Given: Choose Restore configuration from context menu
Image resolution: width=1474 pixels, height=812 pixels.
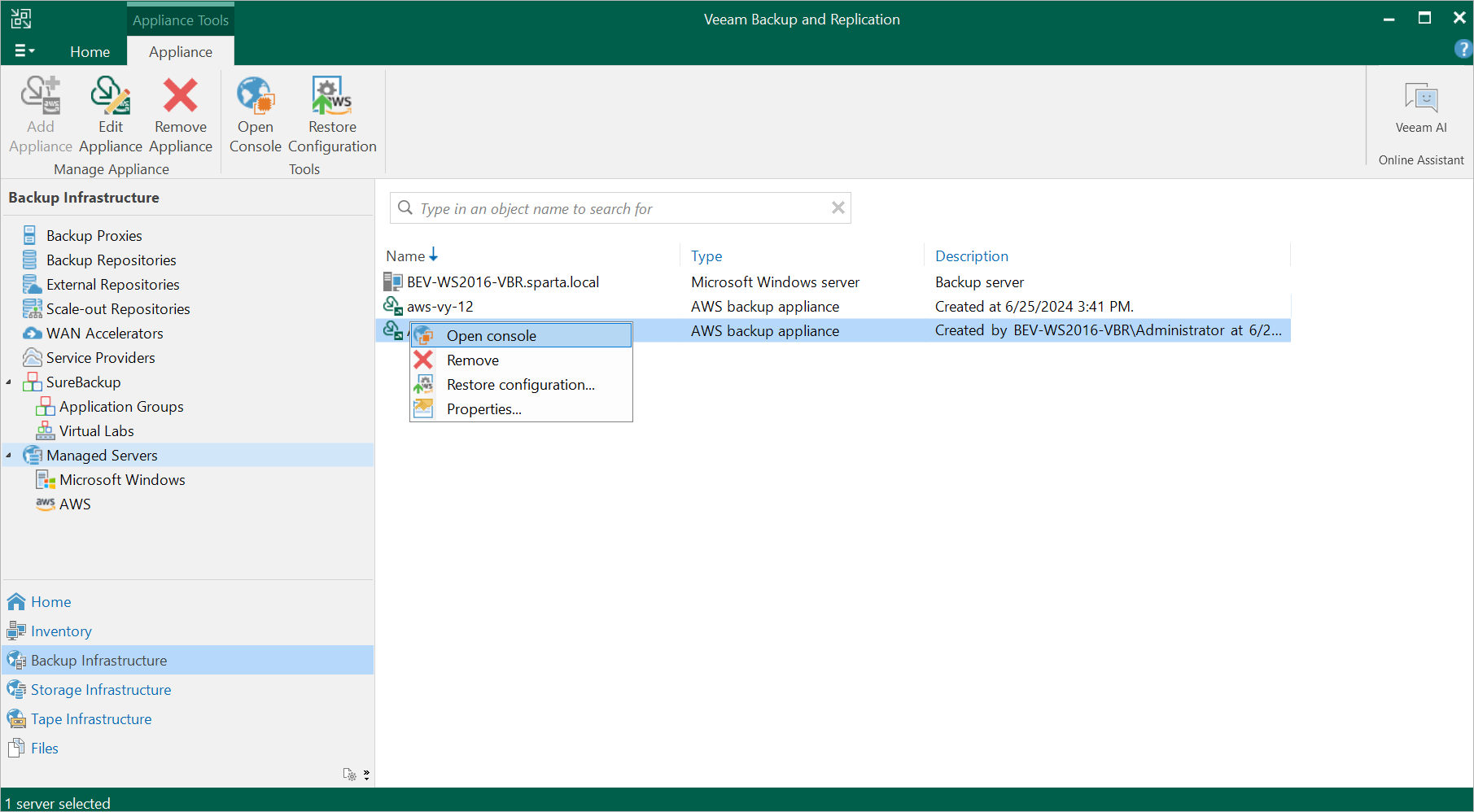Looking at the screenshot, I should [521, 384].
